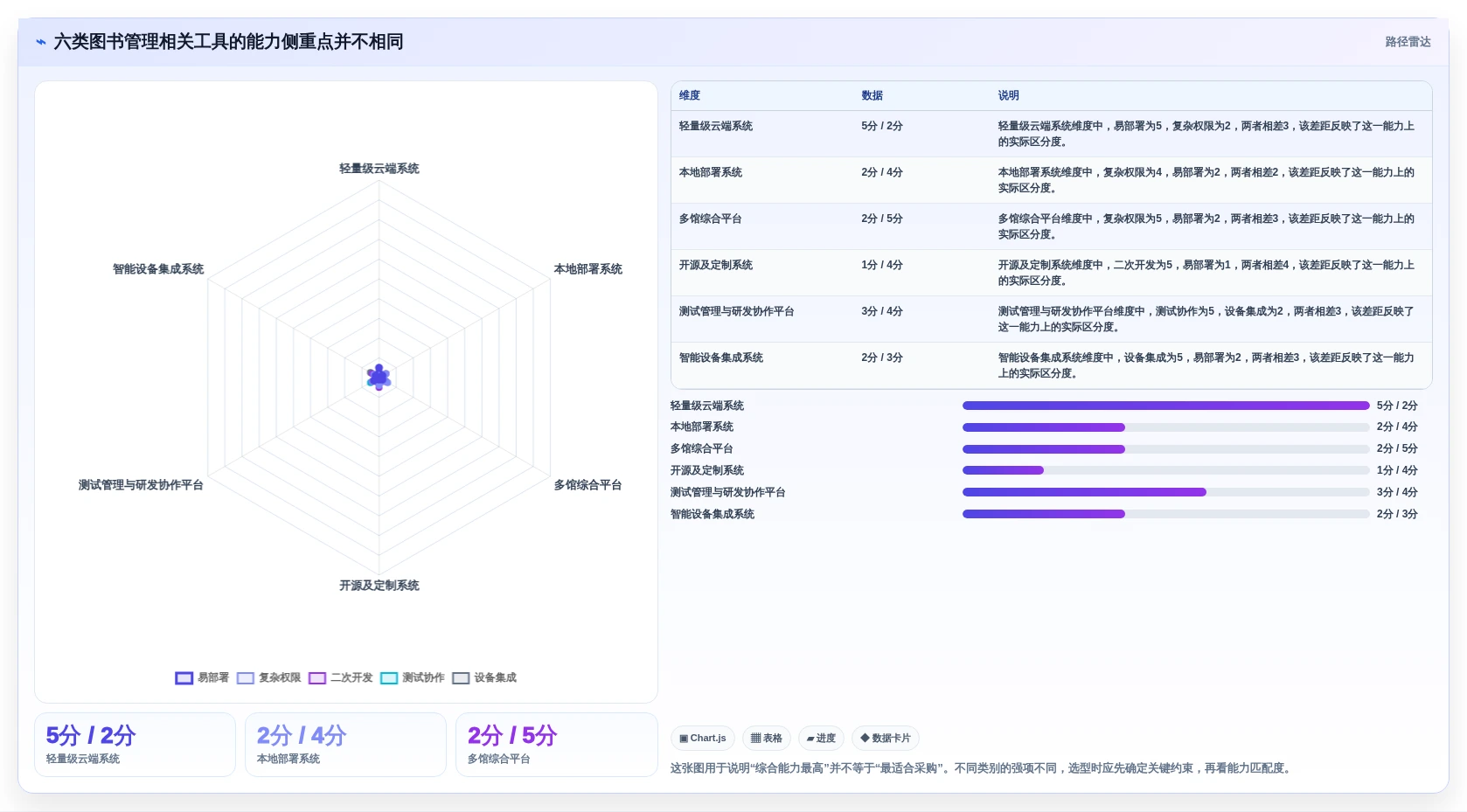
Task: Select the 轻量级云端系统 table row cell
Action: pyautogui.click(x=716, y=126)
